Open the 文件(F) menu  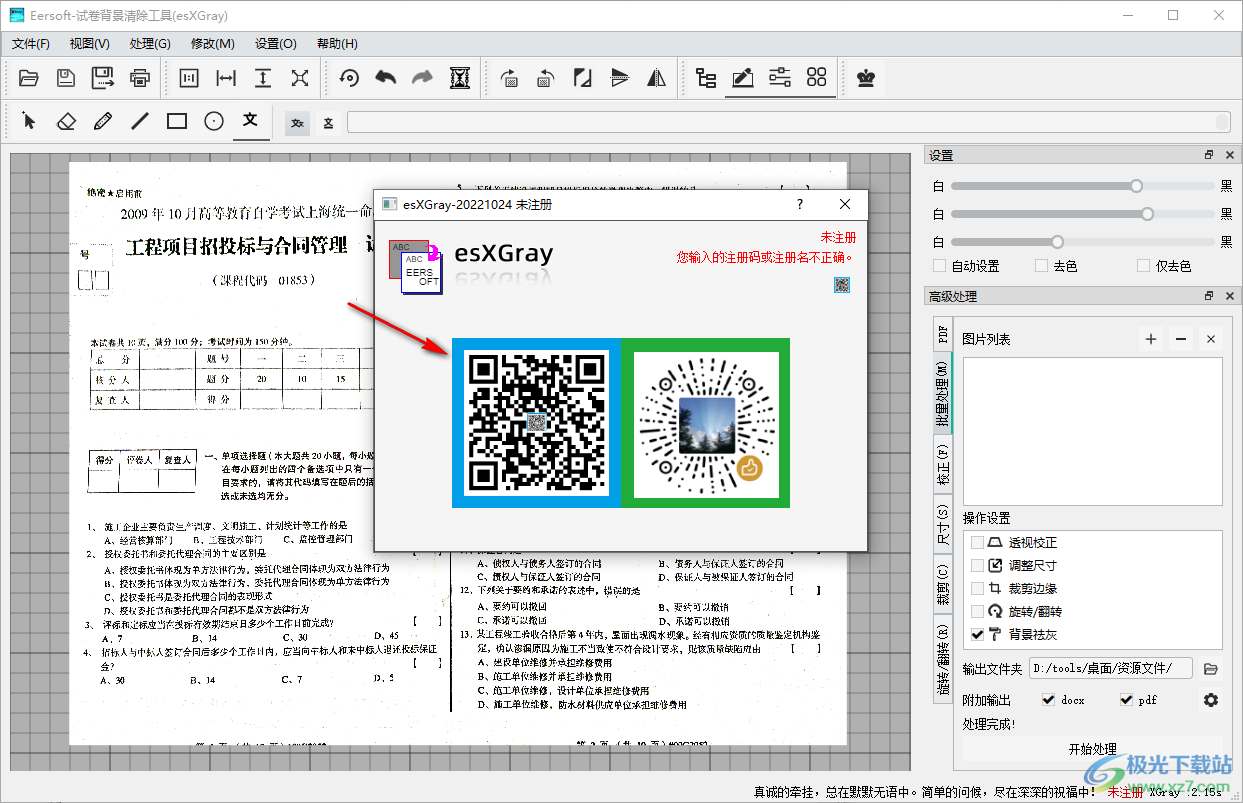[x=31, y=44]
